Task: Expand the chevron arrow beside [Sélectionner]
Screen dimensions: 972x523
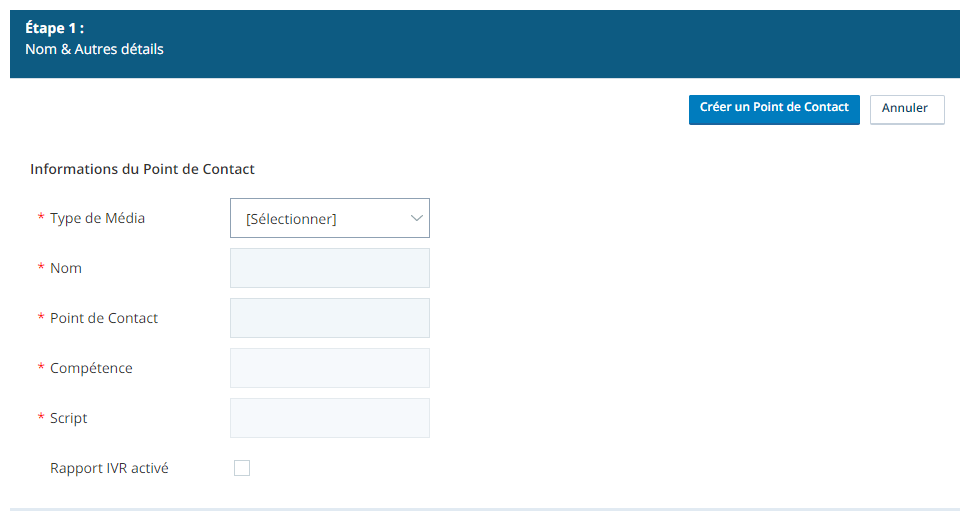Action: click(417, 218)
